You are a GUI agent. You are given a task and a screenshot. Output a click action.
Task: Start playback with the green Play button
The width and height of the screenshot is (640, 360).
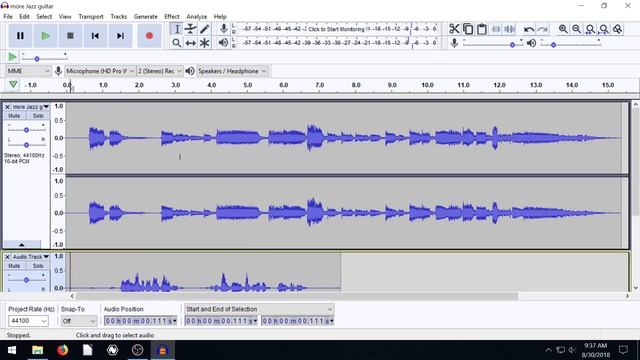(x=45, y=36)
